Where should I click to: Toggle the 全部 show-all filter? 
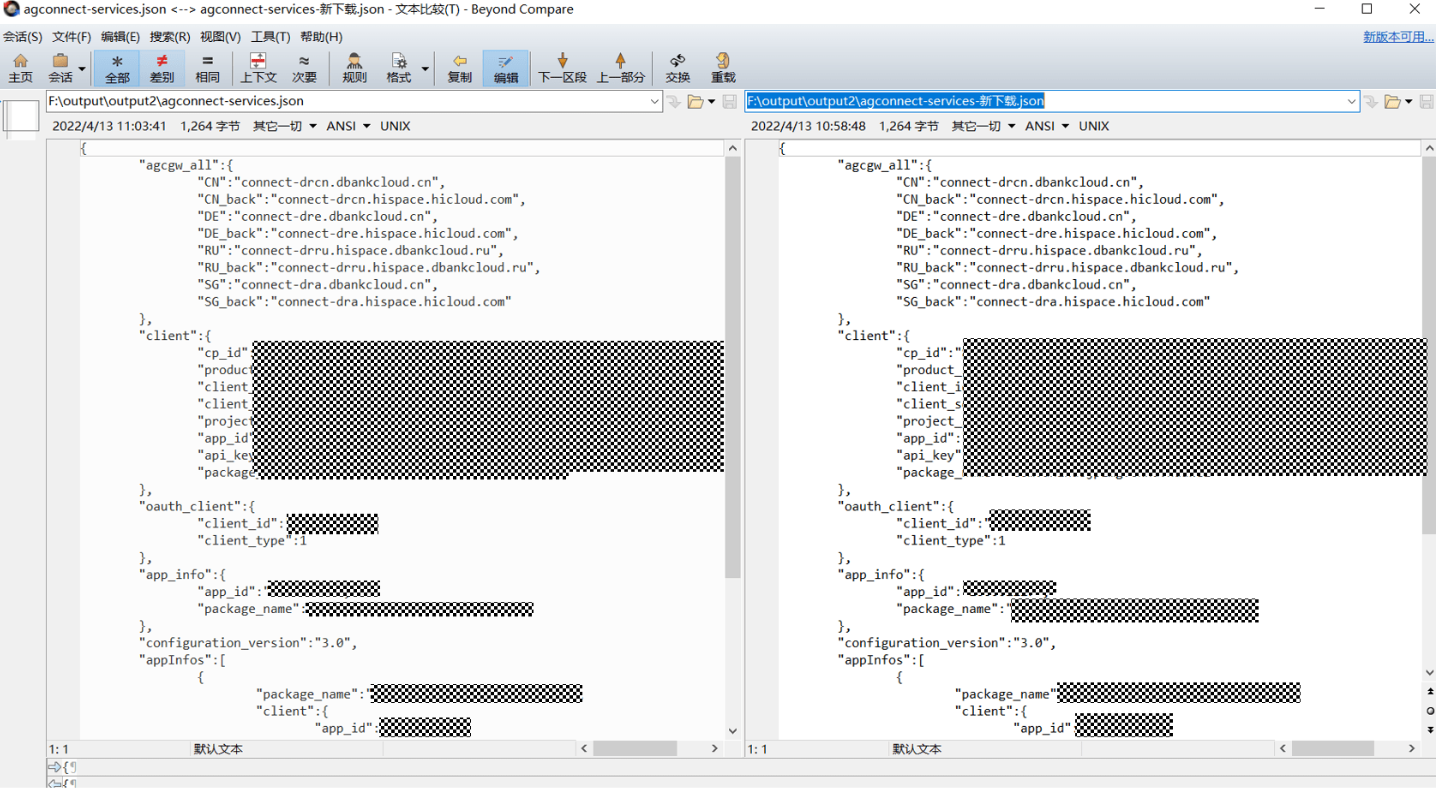point(117,68)
